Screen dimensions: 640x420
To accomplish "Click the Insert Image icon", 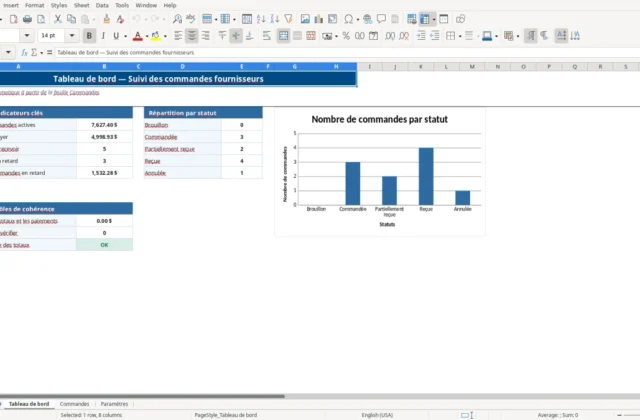I will (x=305, y=19).
